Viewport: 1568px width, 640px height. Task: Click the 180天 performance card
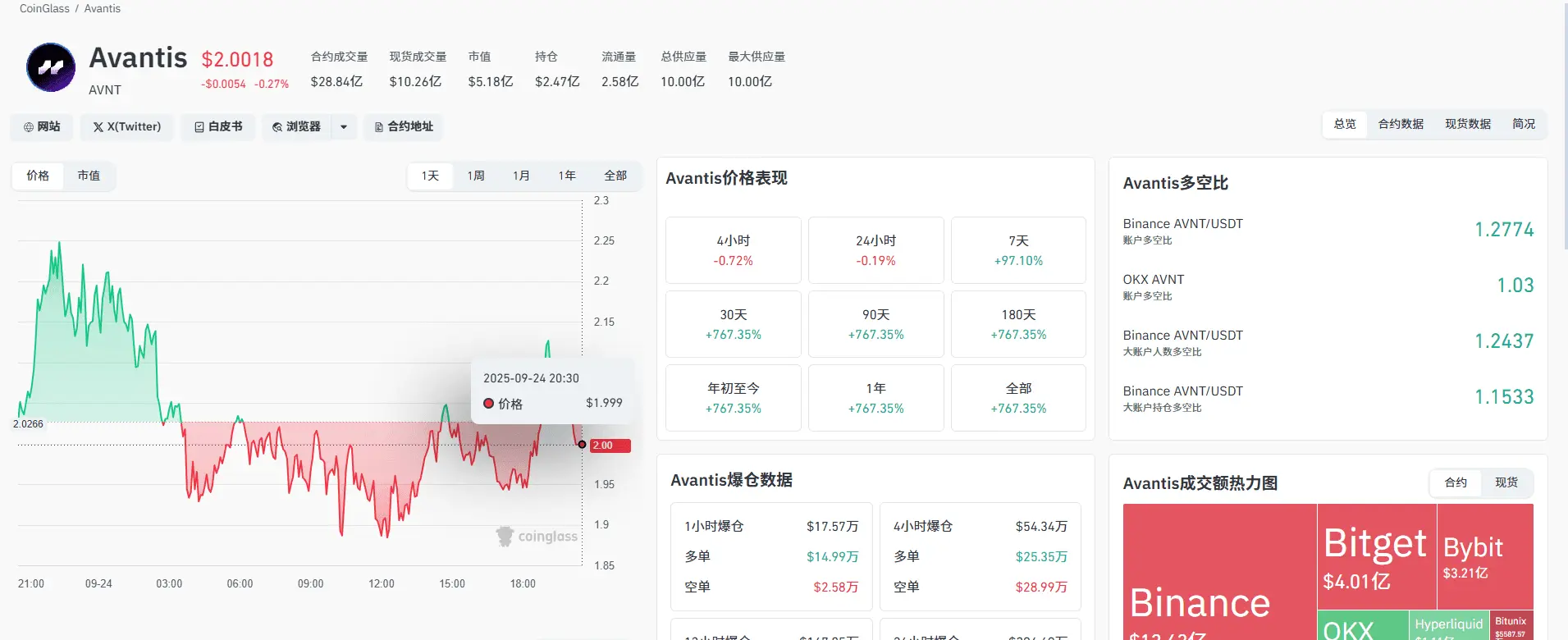pyautogui.click(x=1018, y=324)
